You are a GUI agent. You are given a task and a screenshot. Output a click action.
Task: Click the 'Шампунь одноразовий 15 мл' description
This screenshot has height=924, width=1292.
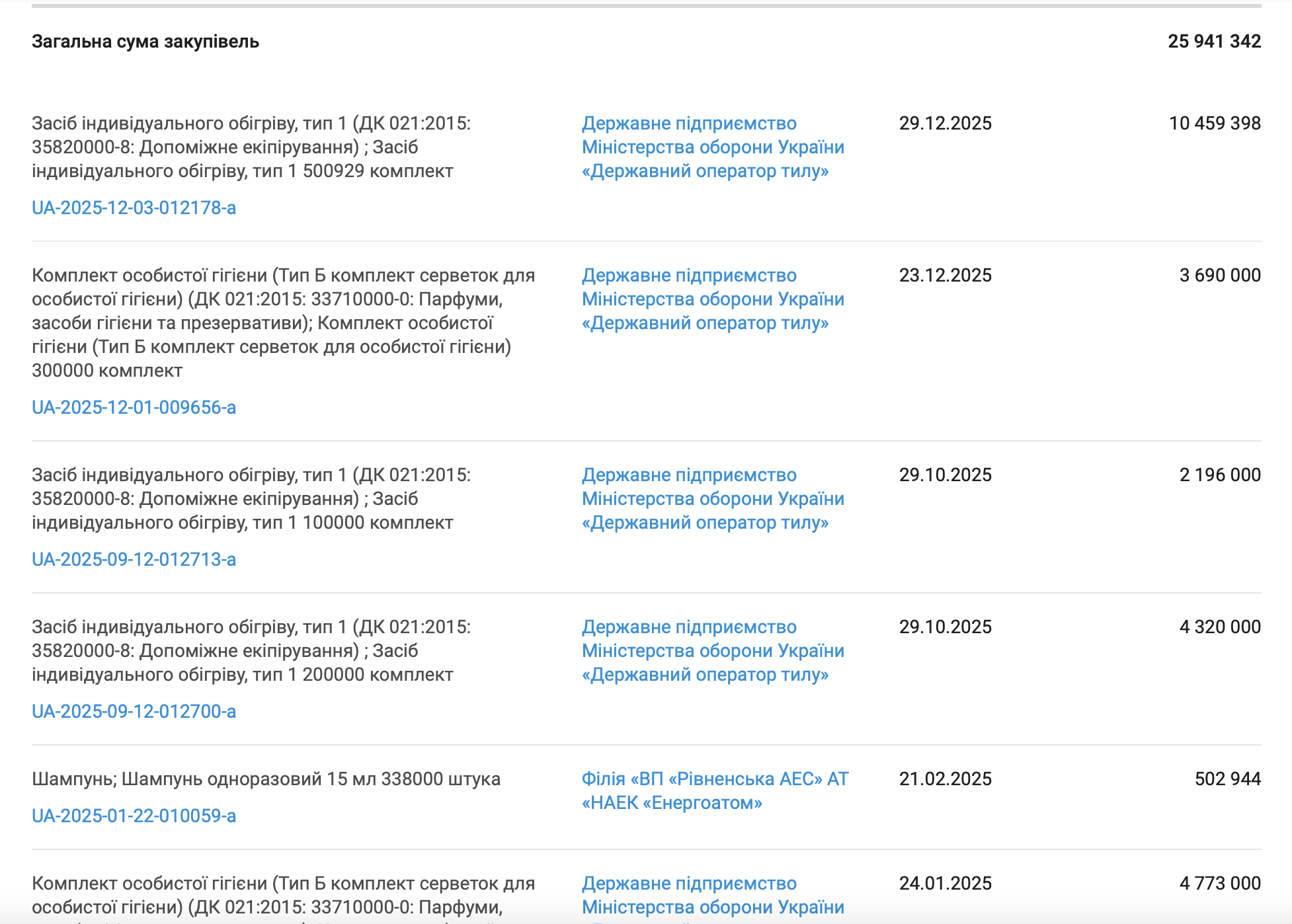(x=266, y=779)
